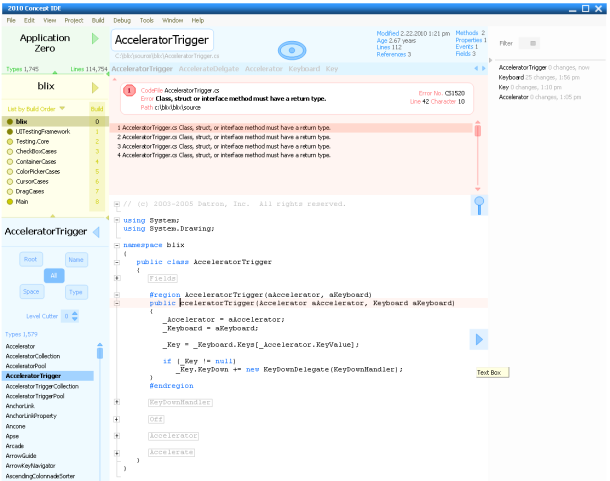
Task: Select the Testing.Core status circle
Action: tap(10, 142)
